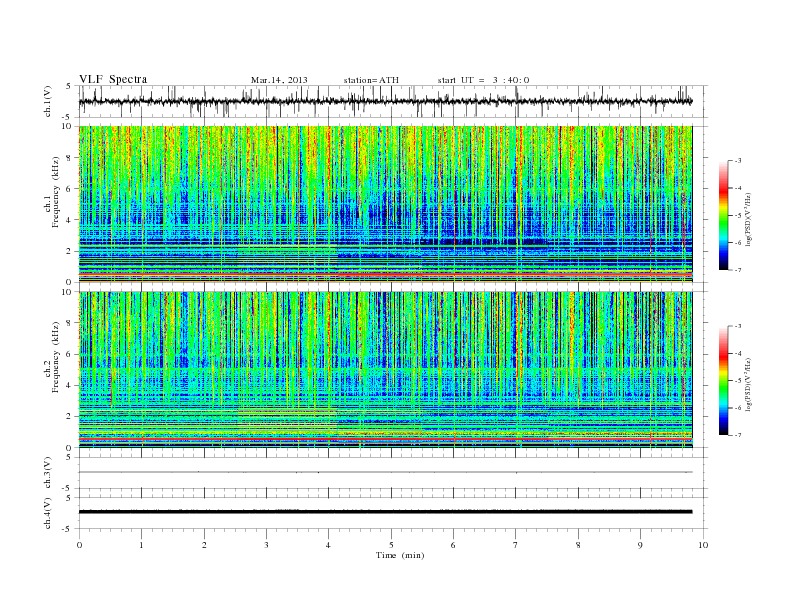The image size is (792, 612).
Task: Click the ch.2 PSD color scale bar
Action: point(723,380)
